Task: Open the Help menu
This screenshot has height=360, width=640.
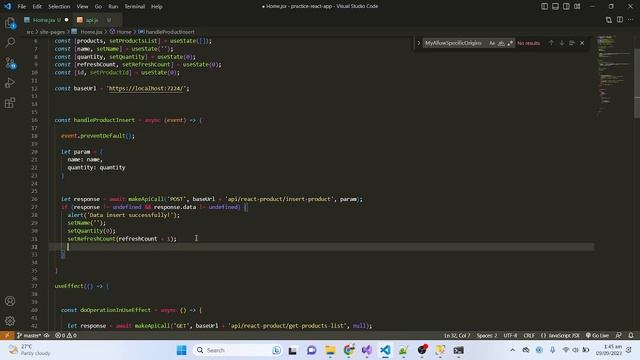Action: (157, 7)
